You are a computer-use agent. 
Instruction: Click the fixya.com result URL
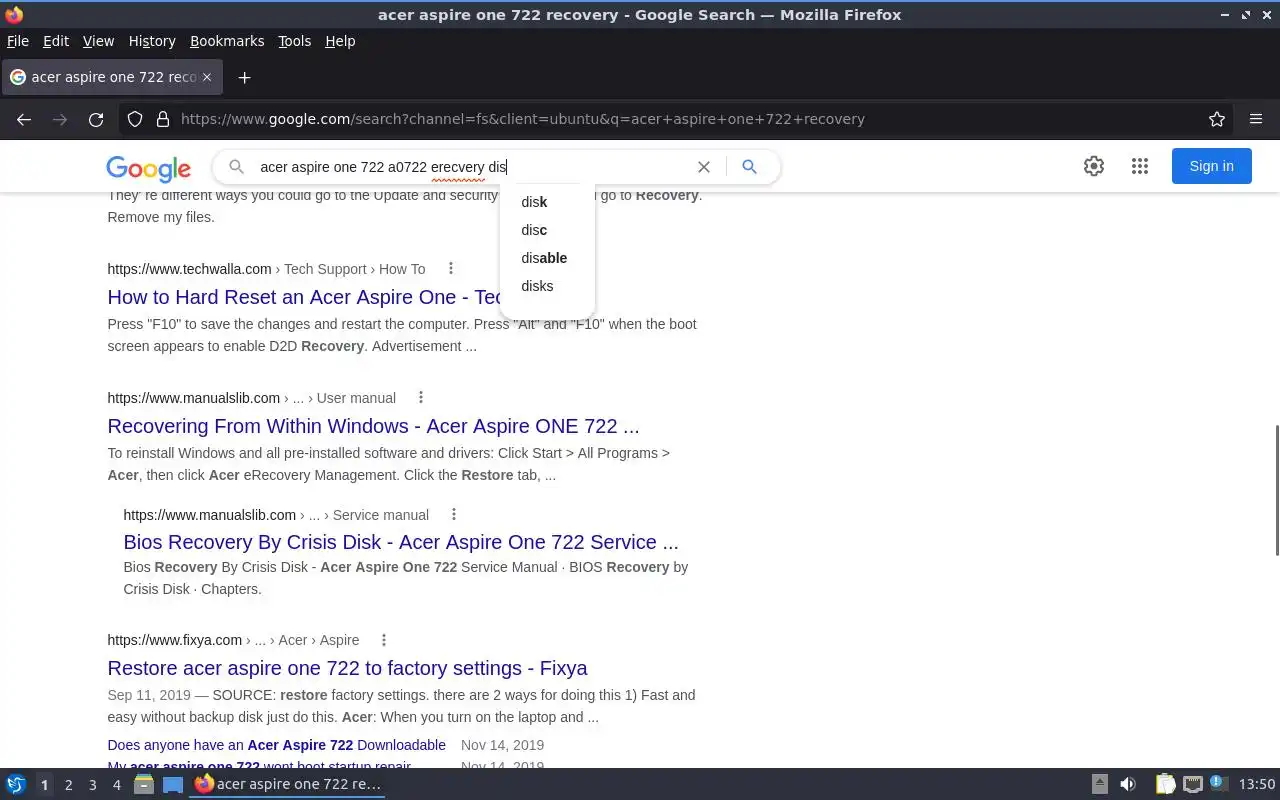[174, 640]
